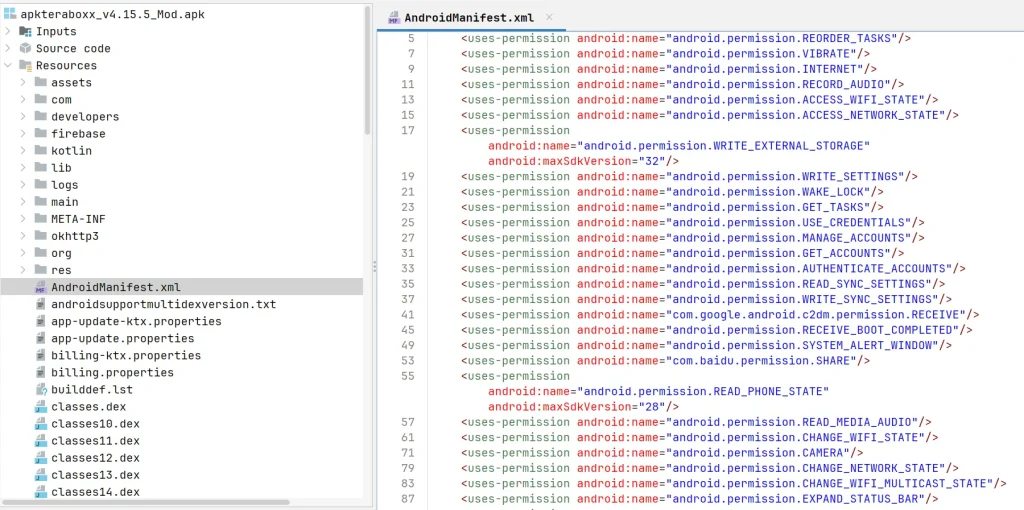Expand the assets folder
This screenshot has width=1024, height=510.
point(23,82)
